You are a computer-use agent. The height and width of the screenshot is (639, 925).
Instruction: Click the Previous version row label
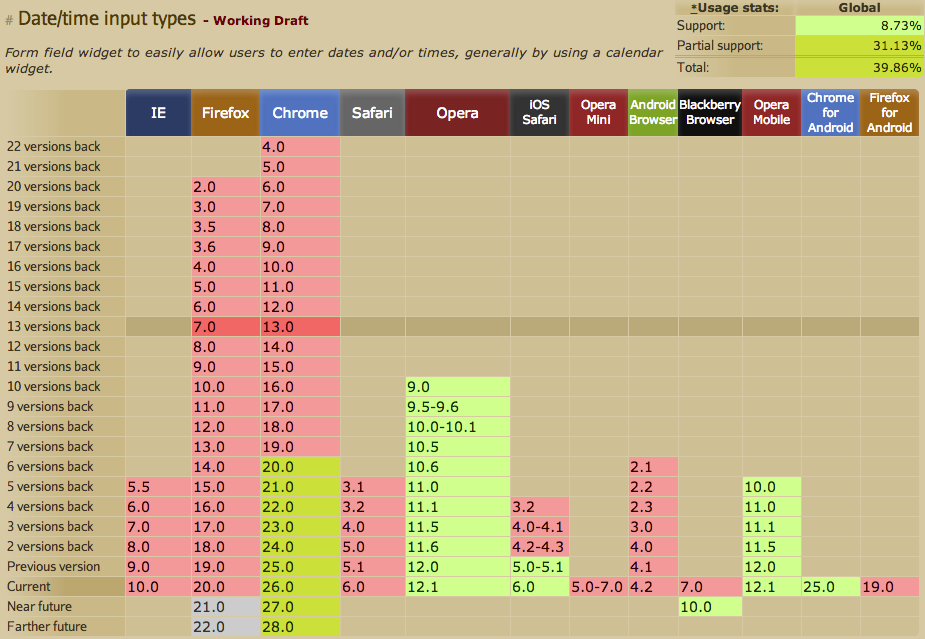54,566
